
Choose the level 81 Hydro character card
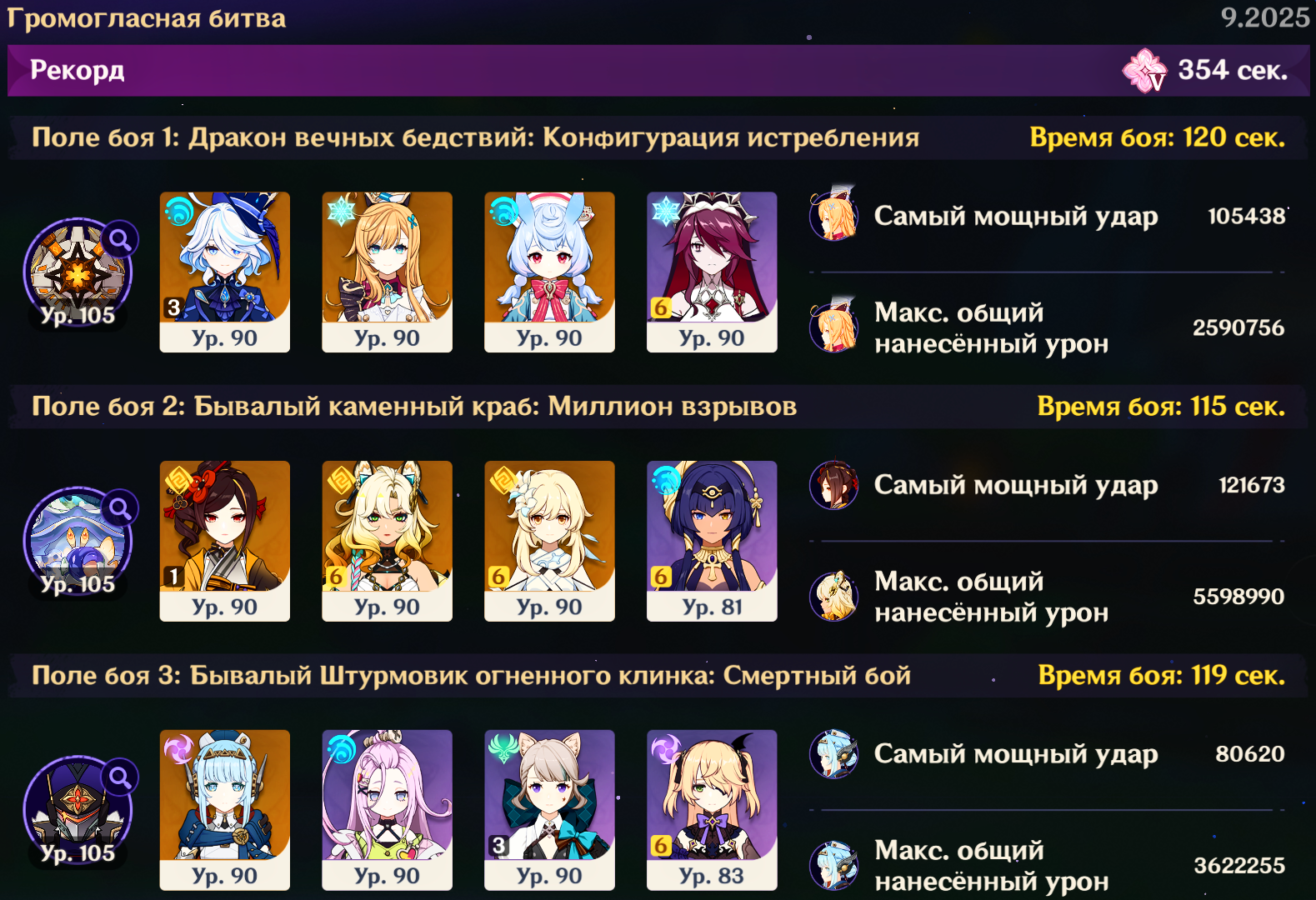[x=712, y=541]
